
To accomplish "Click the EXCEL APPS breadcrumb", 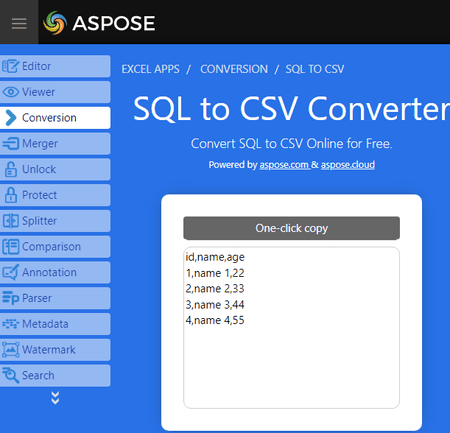I will (x=150, y=69).
